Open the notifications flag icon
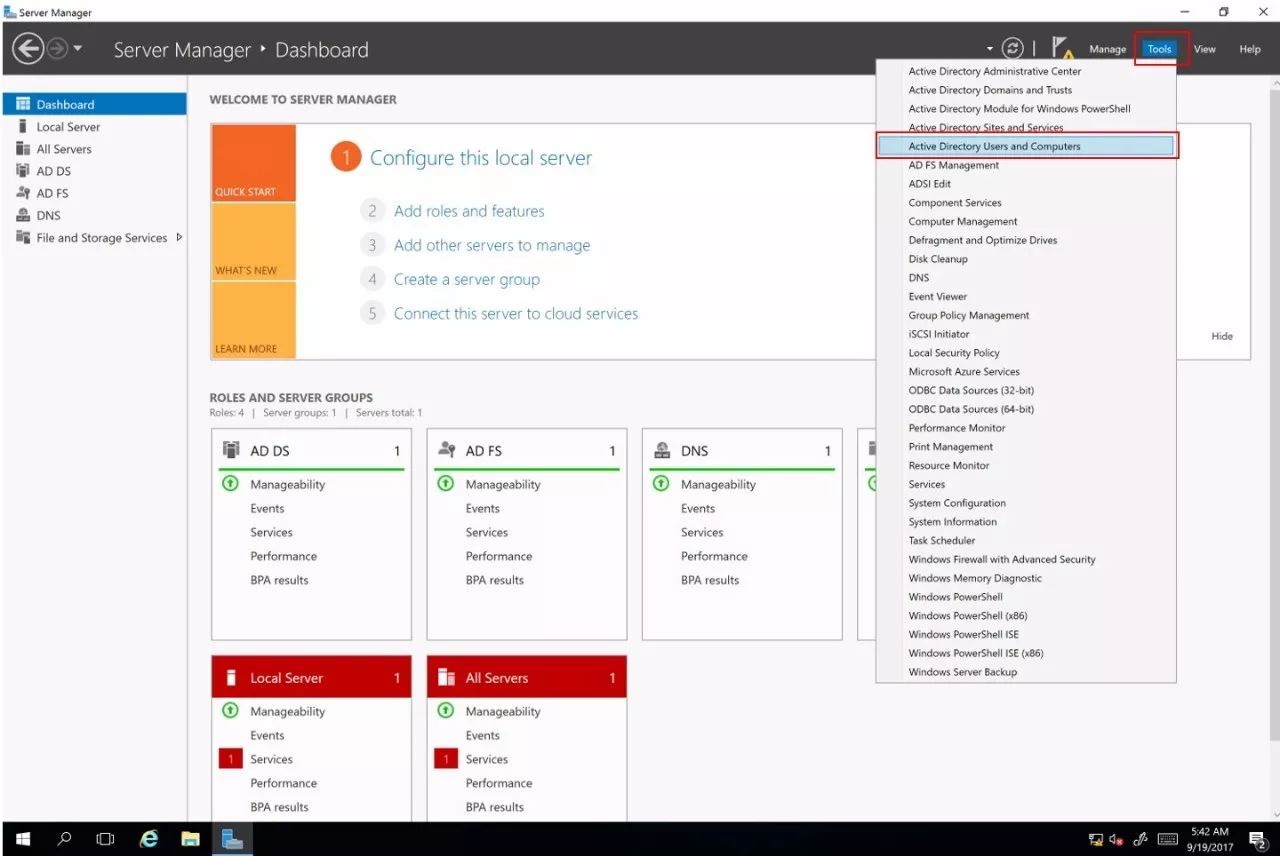 (1062, 48)
